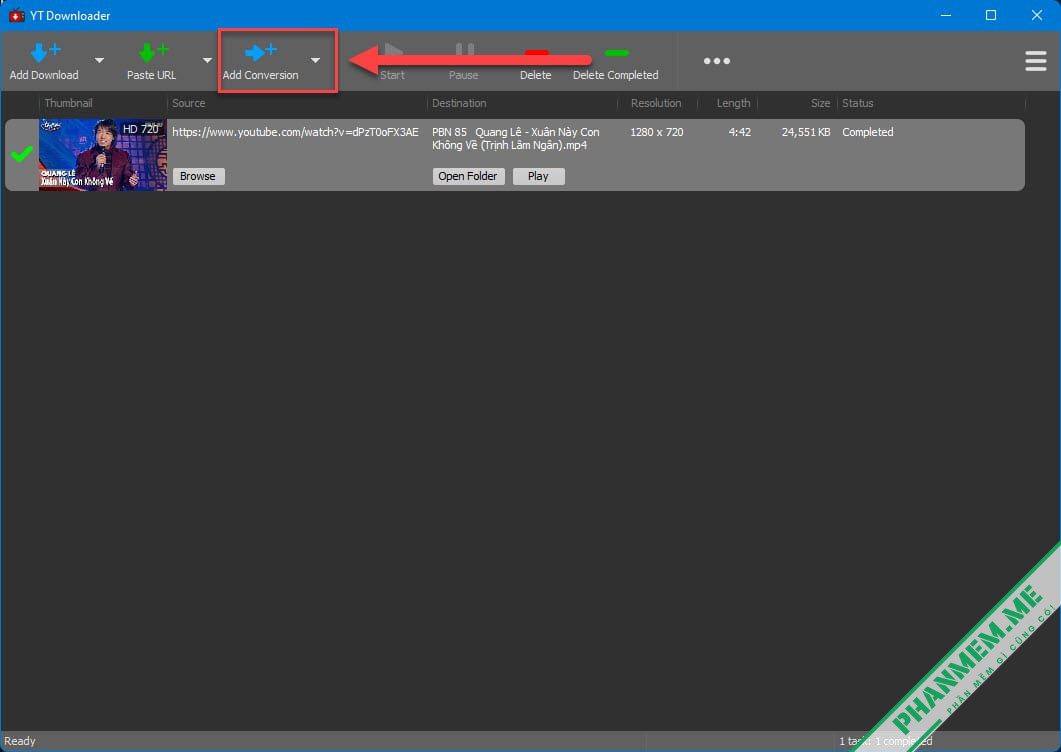
Task: Open the three-dots more options menu
Action: point(717,61)
